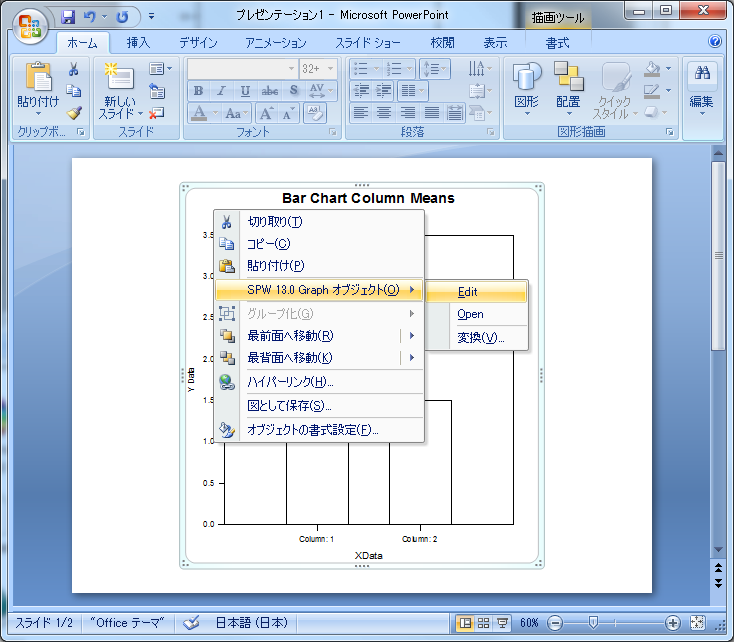Switch to the アニメーション tab
Image resolution: width=734 pixels, height=642 pixels.
point(276,43)
